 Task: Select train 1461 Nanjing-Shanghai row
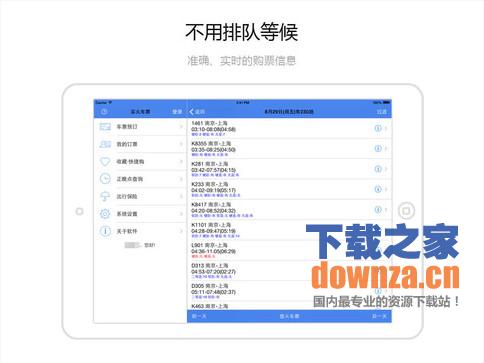point(289,128)
